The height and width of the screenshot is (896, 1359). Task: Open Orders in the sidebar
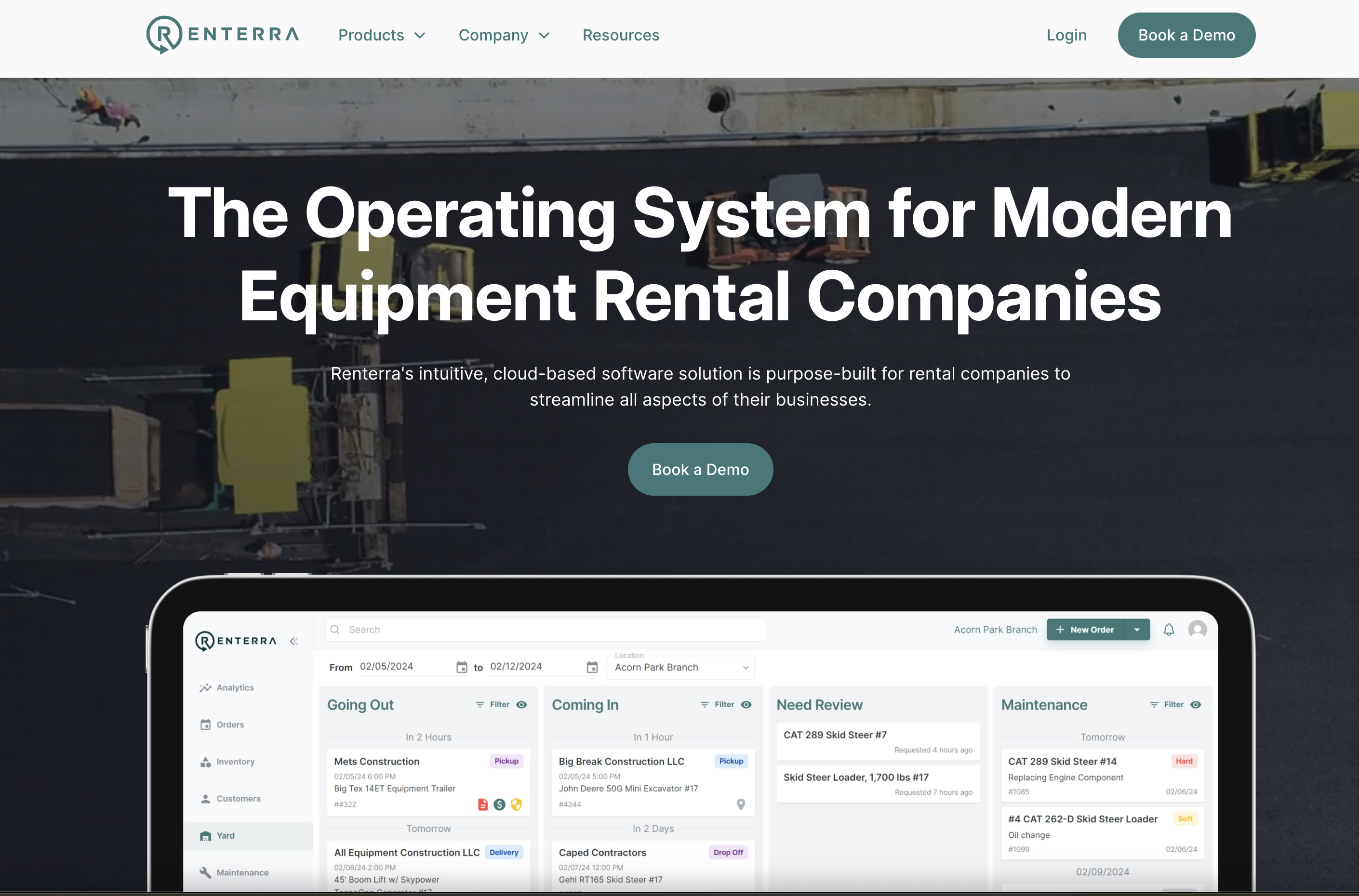[247, 725]
